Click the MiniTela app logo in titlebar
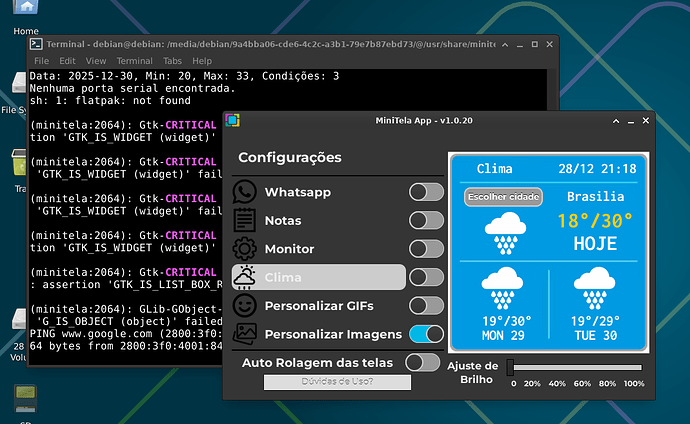Screen dimensions: 690x424 point(232,121)
